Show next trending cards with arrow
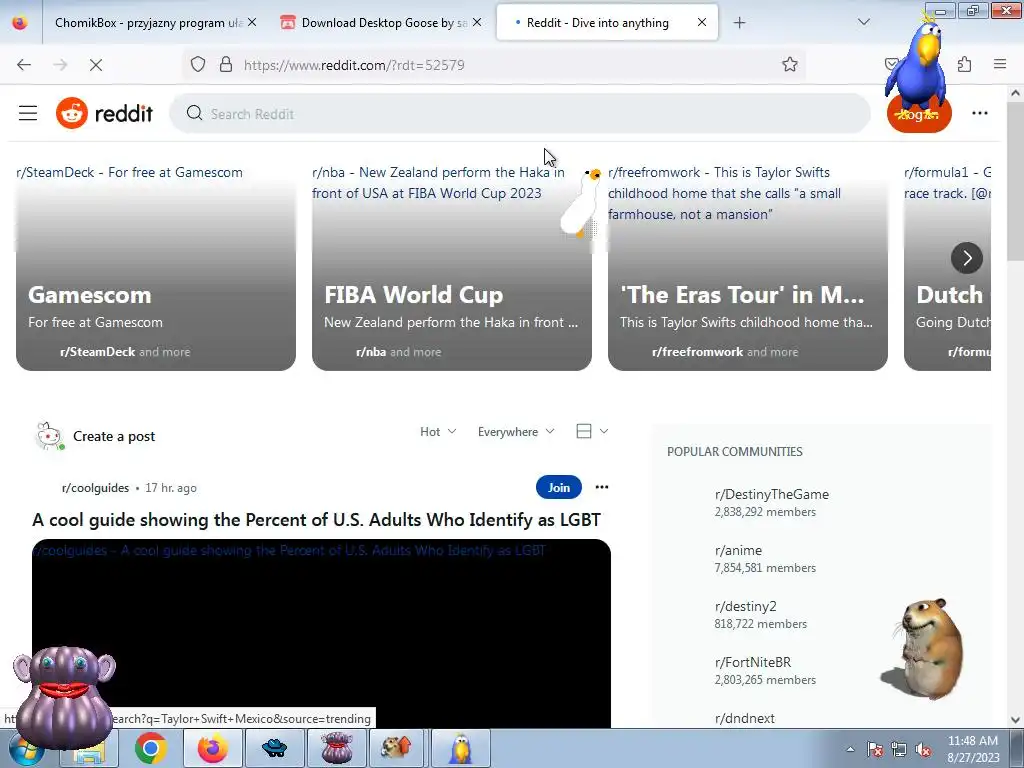Screen dimensions: 1024x768 967,258
